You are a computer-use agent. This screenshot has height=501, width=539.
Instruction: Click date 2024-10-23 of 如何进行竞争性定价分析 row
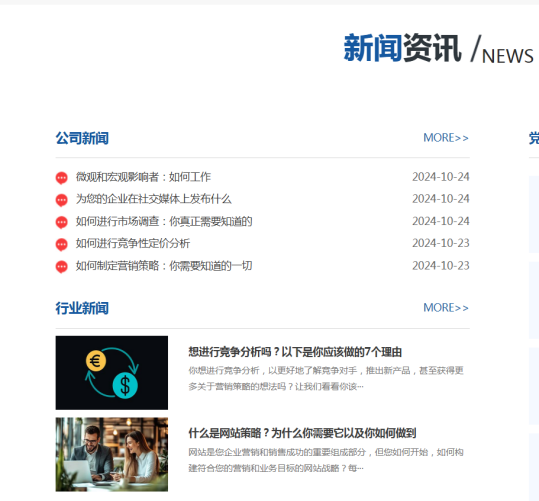pos(441,243)
